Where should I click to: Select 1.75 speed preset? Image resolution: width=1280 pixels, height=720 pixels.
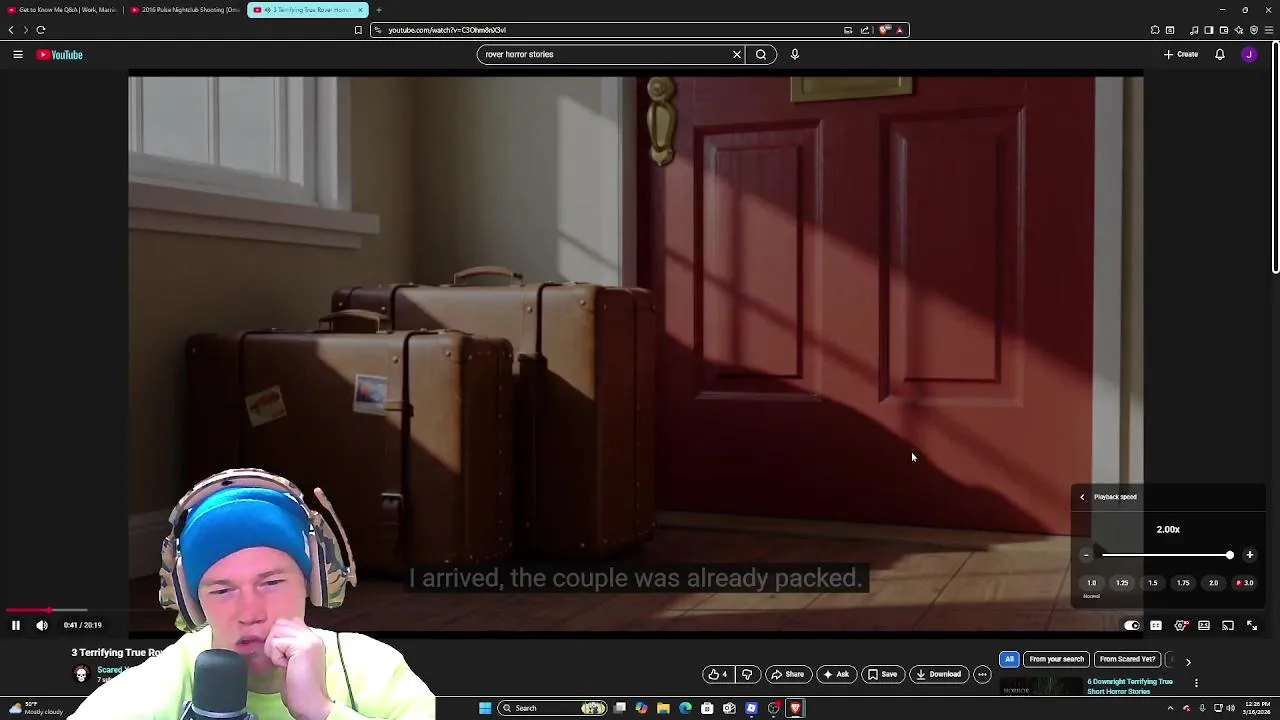click(x=1183, y=583)
